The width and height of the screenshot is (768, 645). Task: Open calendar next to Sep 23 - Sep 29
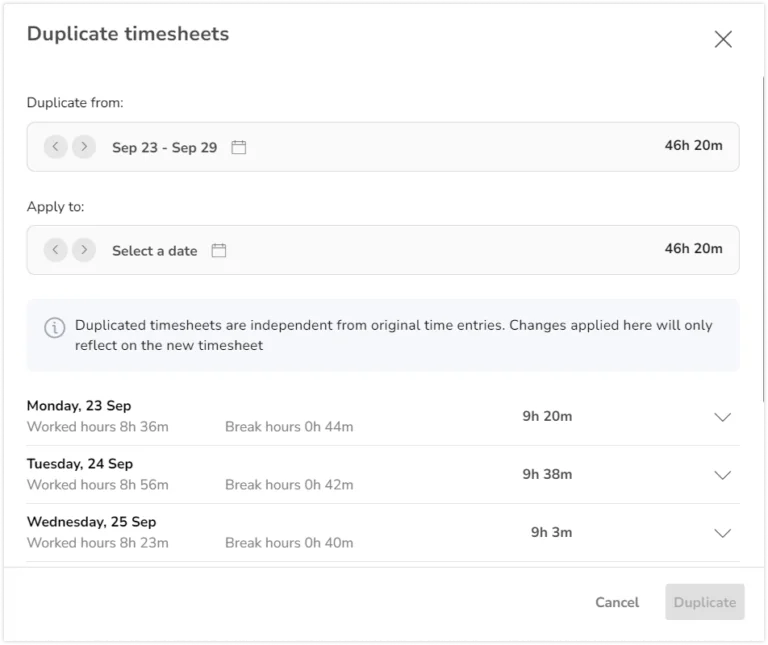click(239, 147)
